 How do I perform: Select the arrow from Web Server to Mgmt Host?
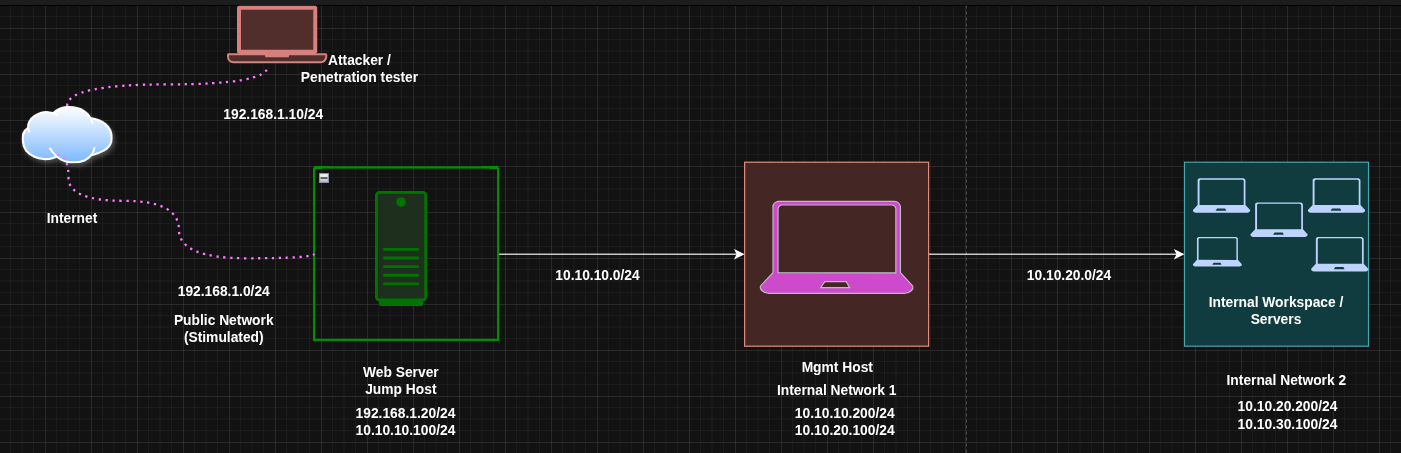[620, 254]
